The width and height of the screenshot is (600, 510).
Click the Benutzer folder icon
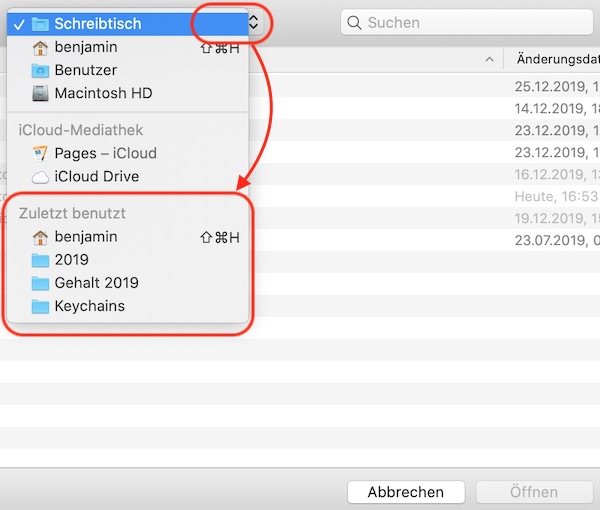click(40, 71)
